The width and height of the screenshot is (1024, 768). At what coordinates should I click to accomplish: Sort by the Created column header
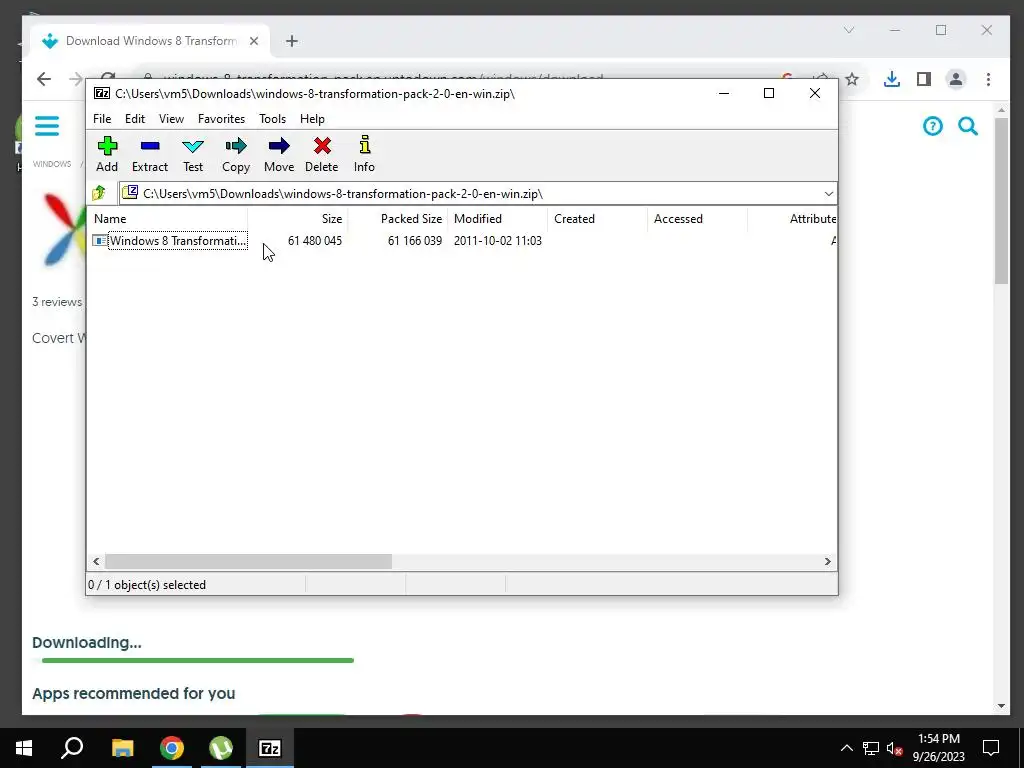(x=597, y=219)
